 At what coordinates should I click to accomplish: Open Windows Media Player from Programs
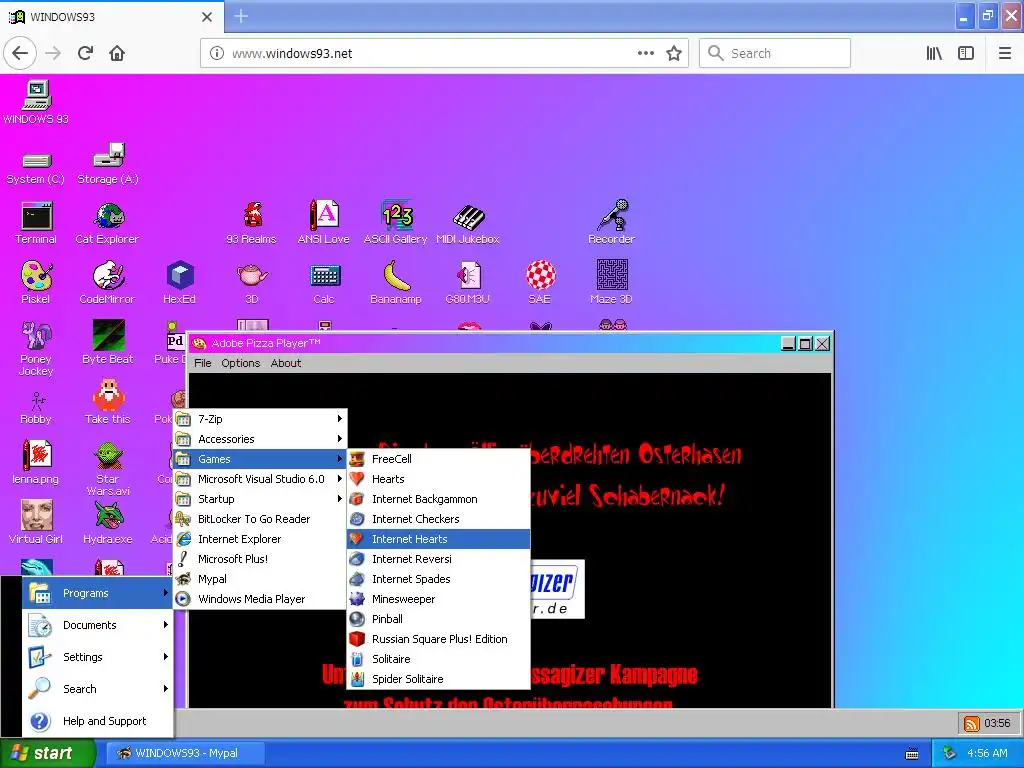coord(260,599)
